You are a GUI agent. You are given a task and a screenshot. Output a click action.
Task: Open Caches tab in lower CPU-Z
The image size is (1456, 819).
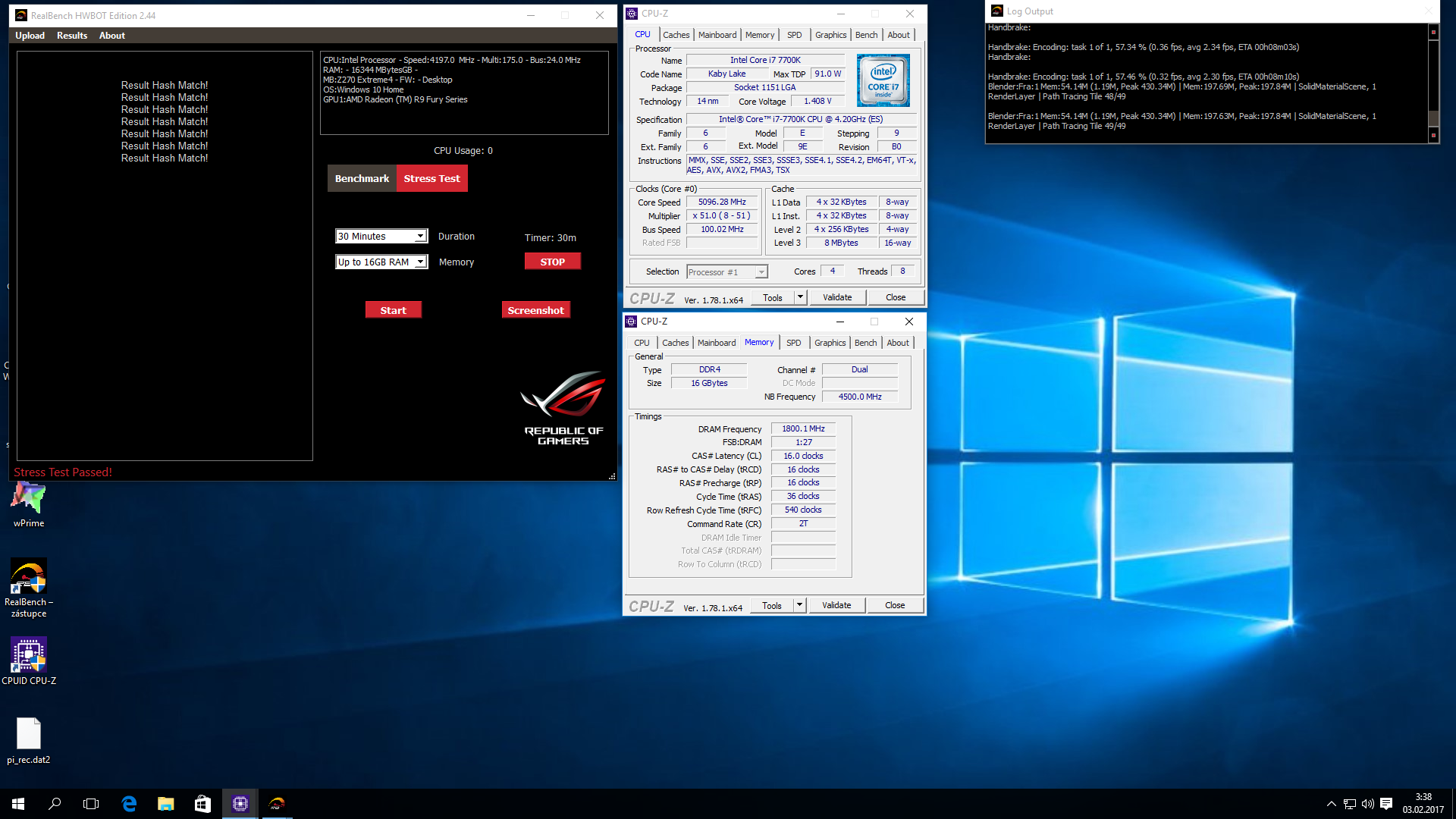point(675,343)
